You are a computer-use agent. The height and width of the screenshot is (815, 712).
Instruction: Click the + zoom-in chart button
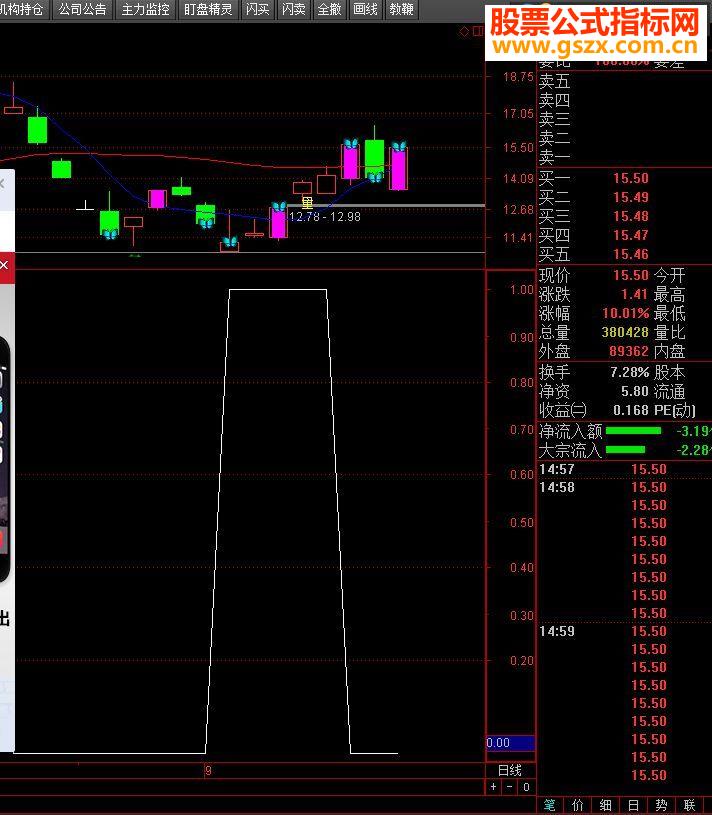click(x=494, y=787)
